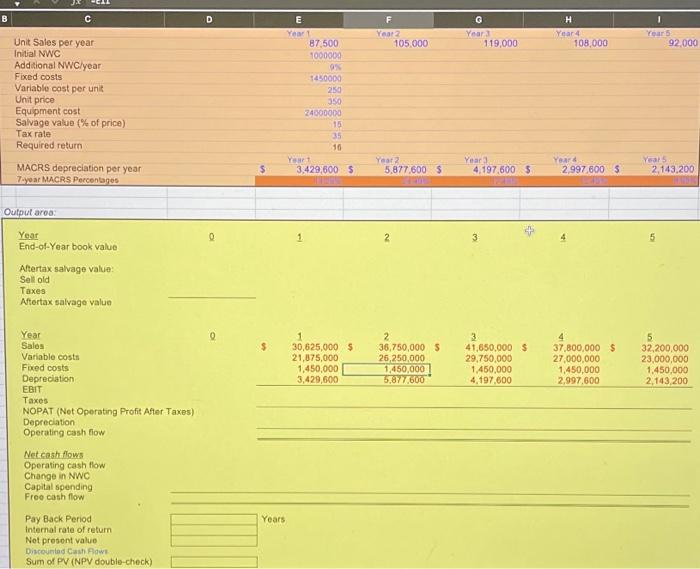700x569 pixels.
Task: Select column D header
Action: [x=209, y=20]
